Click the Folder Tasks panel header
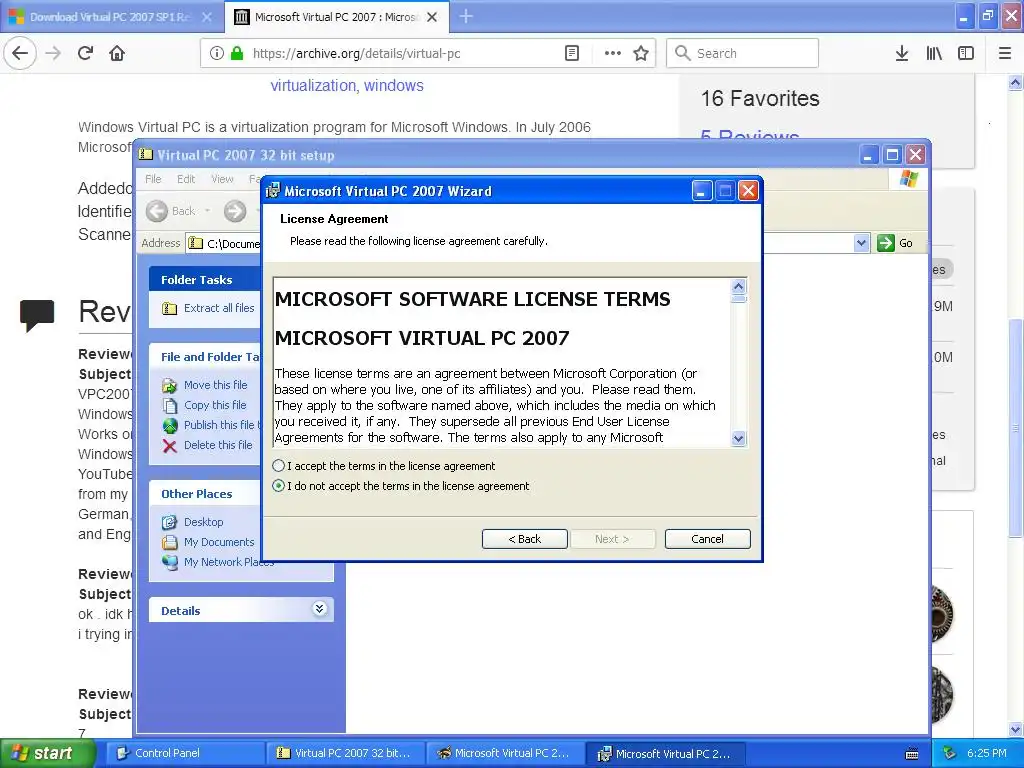The width and height of the screenshot is (1024, 768). [206, 280]
